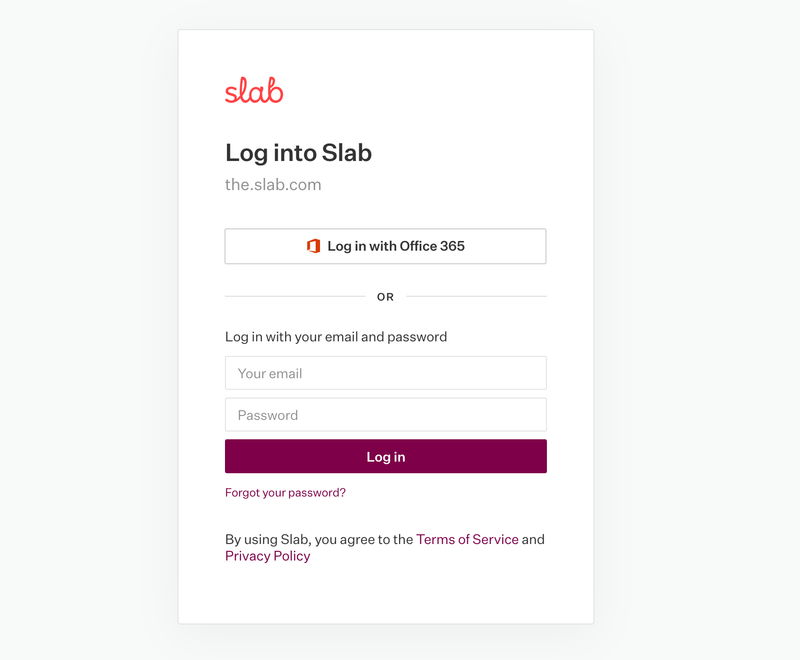Focus the Your email field
This screenshot has width=800, height=660.
click(x=385, y=373)
